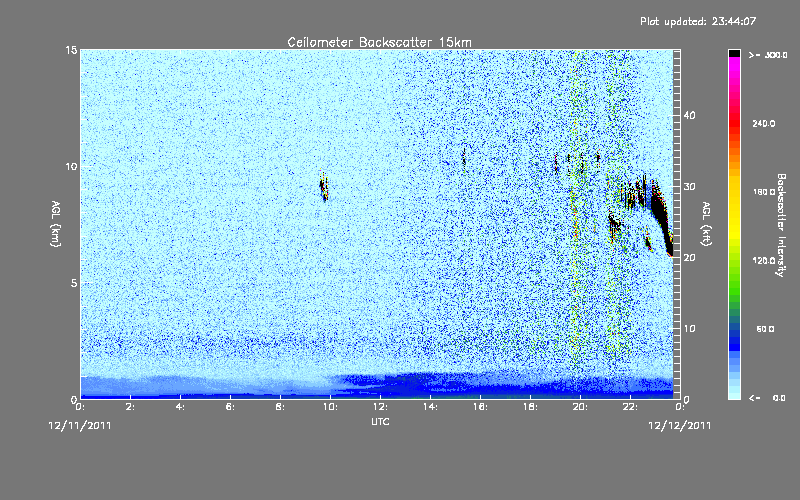Image resolution: width=800 pixels, height=500 pixels.
Task: Click the '120.0' colorbar label
Action: pyautogui.click(x=764, y=260)
